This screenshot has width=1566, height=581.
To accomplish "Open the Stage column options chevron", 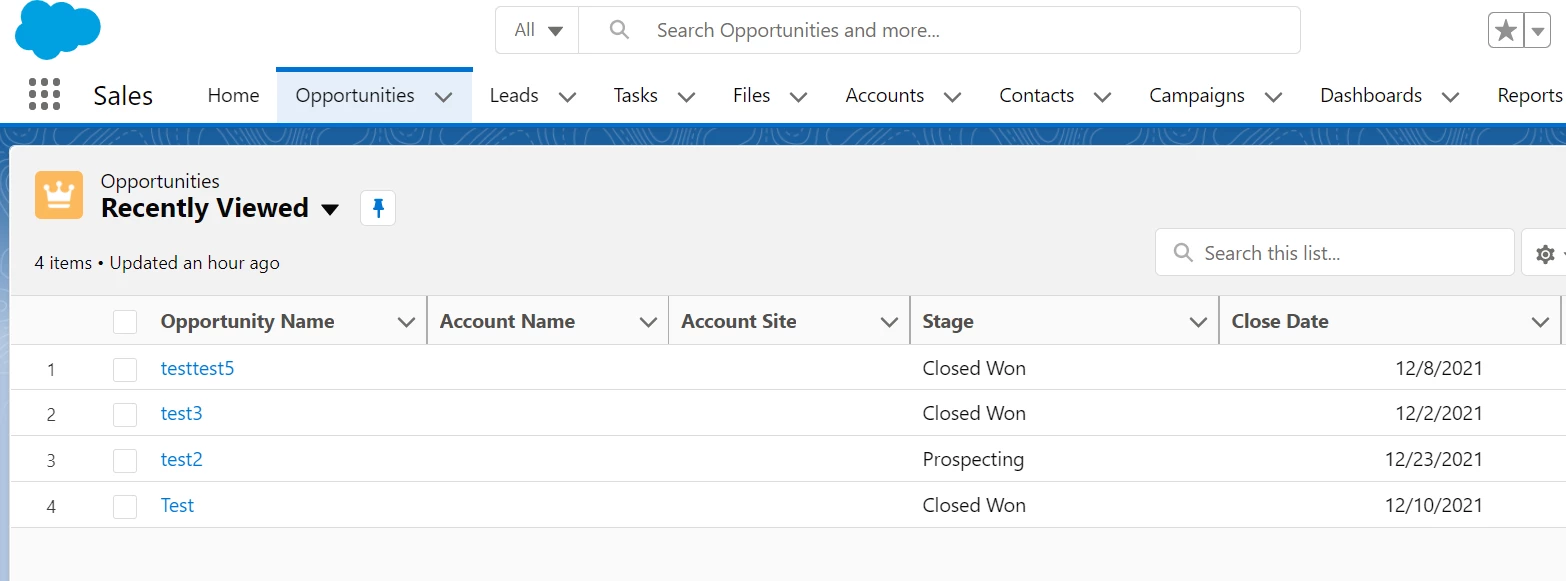I will point(1198,322).
